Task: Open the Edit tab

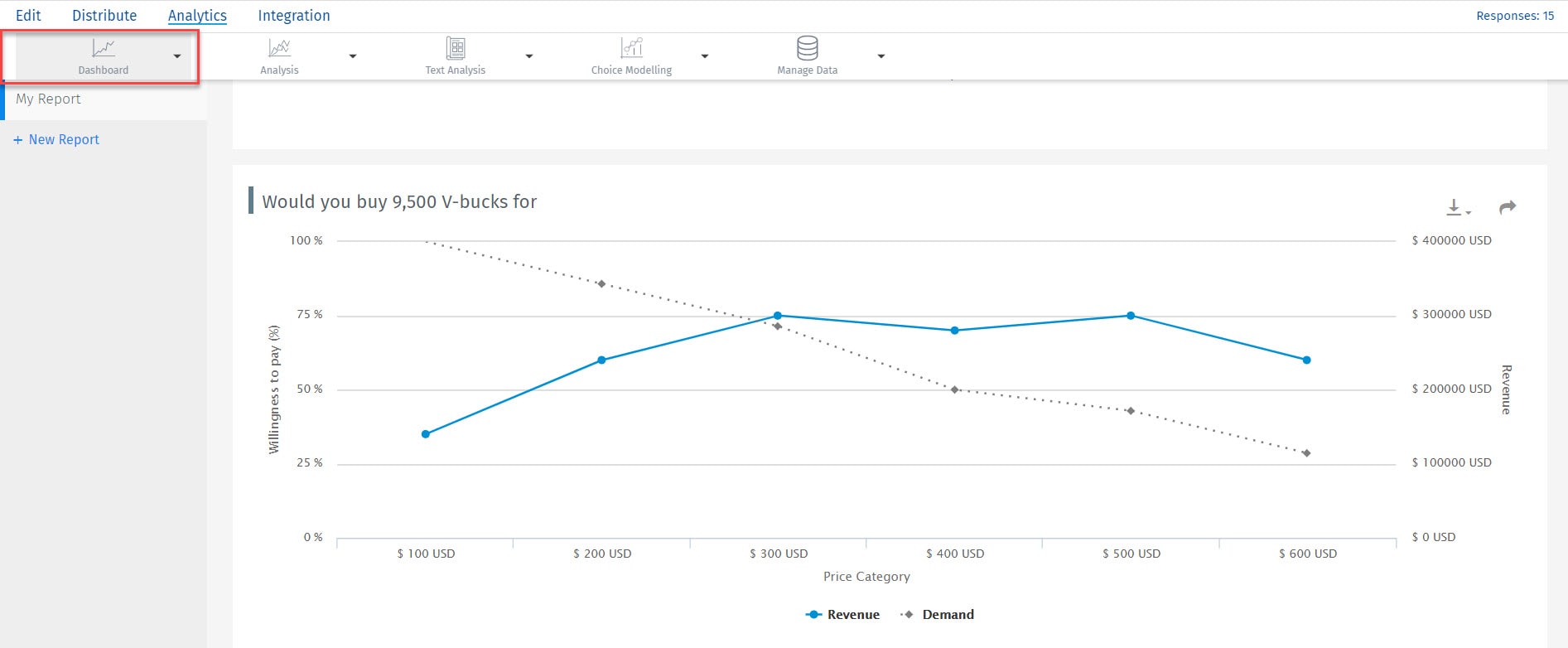Action: [x=28, y=16]
